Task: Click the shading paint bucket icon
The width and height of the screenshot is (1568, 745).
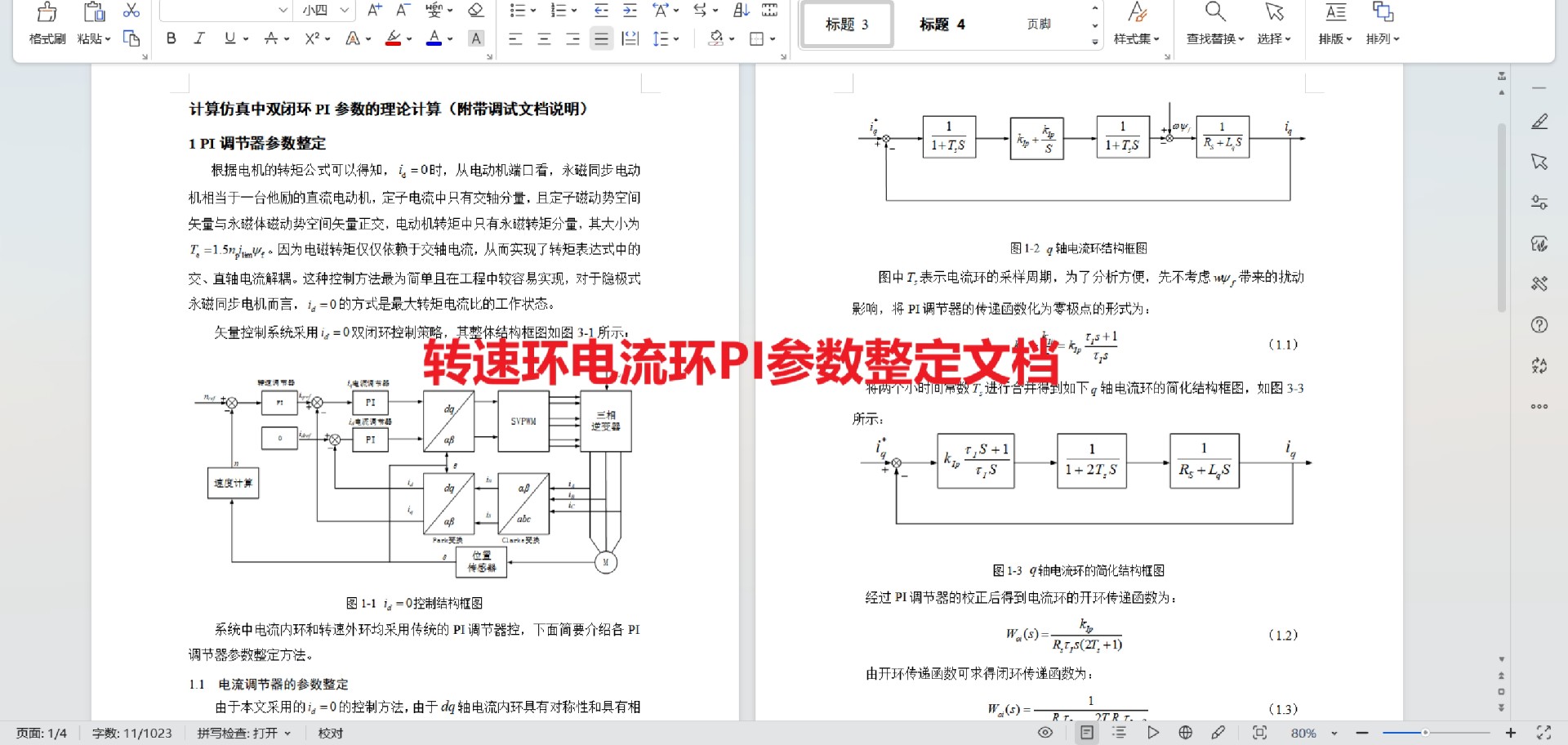Action: (716, 38)
